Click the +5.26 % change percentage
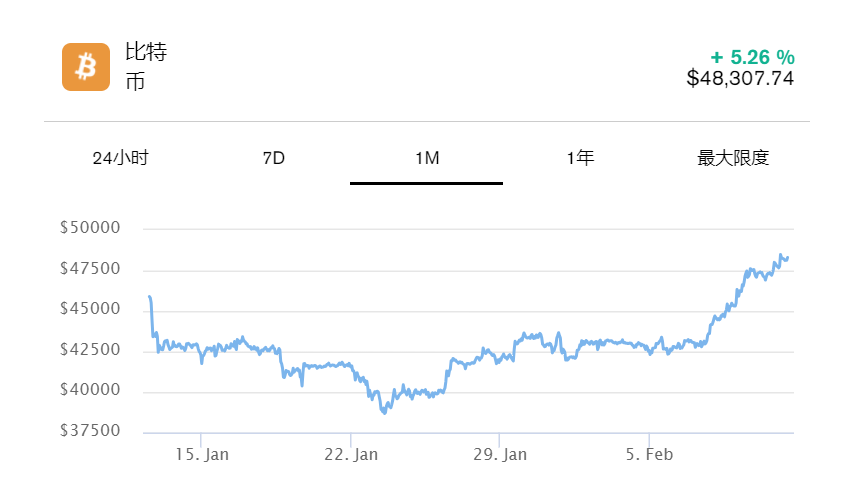The width and height of the screenshot is (847, 487). [752, 56]
